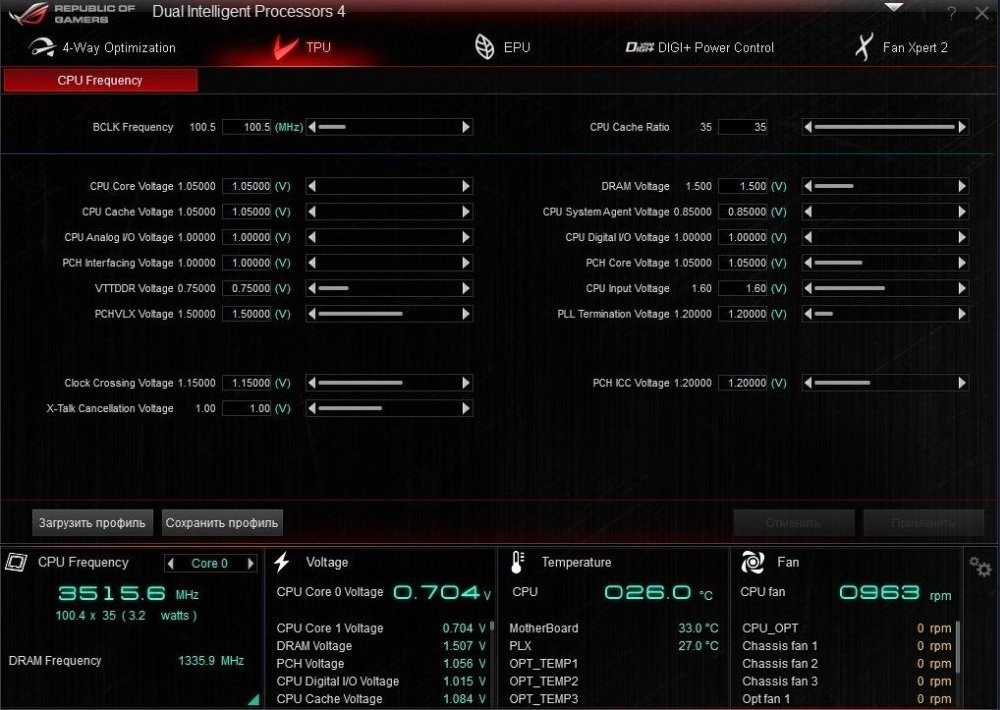Increase CPU Cache Voltage with right arrow
The width and height of the screenshot is (1000, 710).
click(466, 212)
